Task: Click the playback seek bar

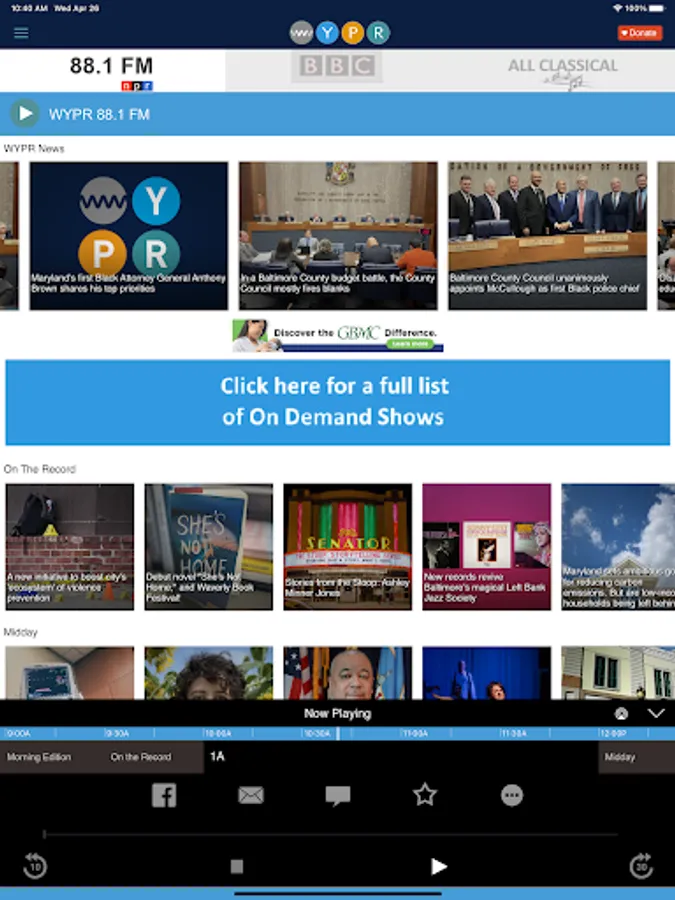Action: click(x=331, y=835)
